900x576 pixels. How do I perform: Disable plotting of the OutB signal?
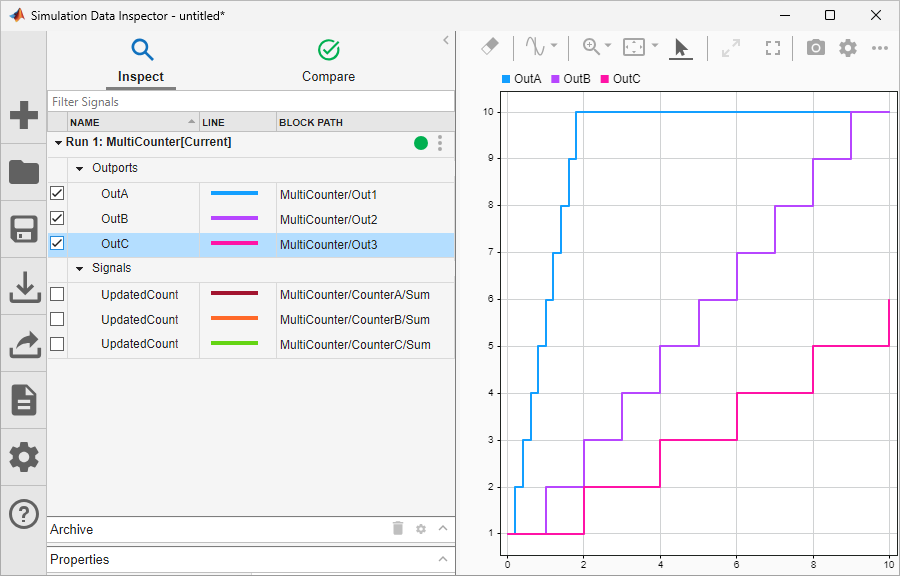click(x=57, y=218)
